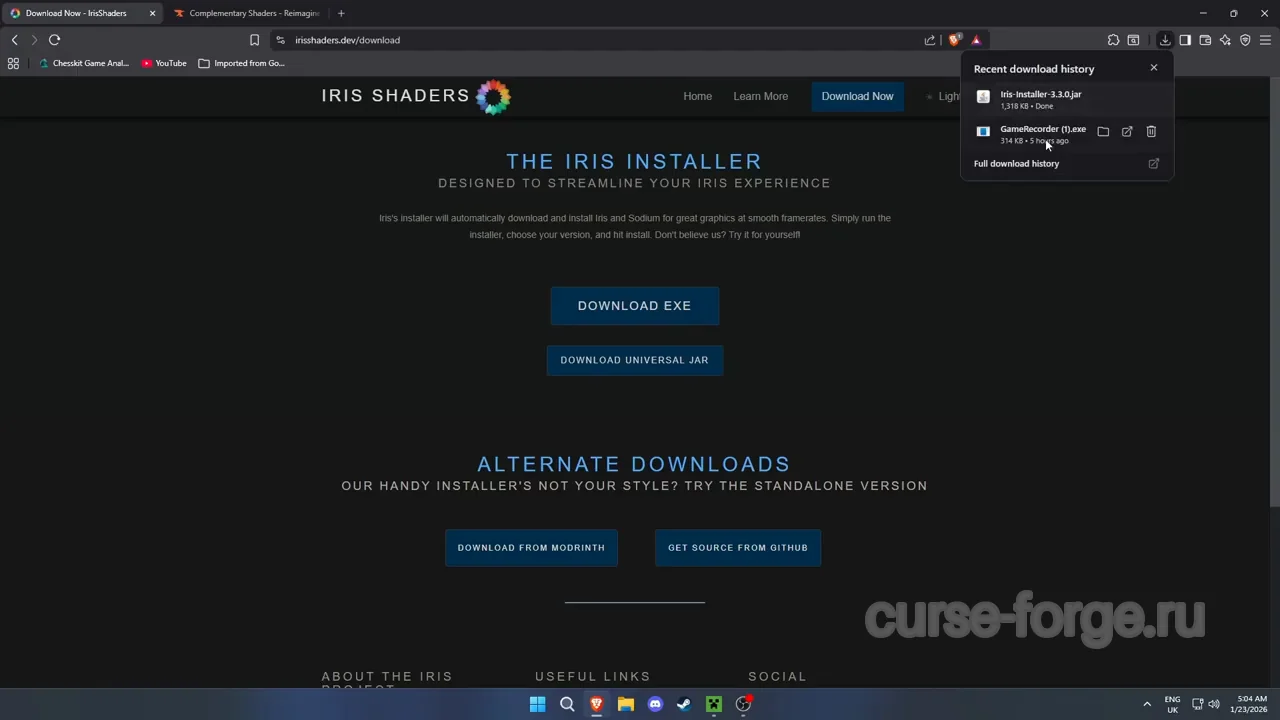Open the Extensions puzzle icon
This screenshot has width=1280, height=720.
(x=1113, y=40)
